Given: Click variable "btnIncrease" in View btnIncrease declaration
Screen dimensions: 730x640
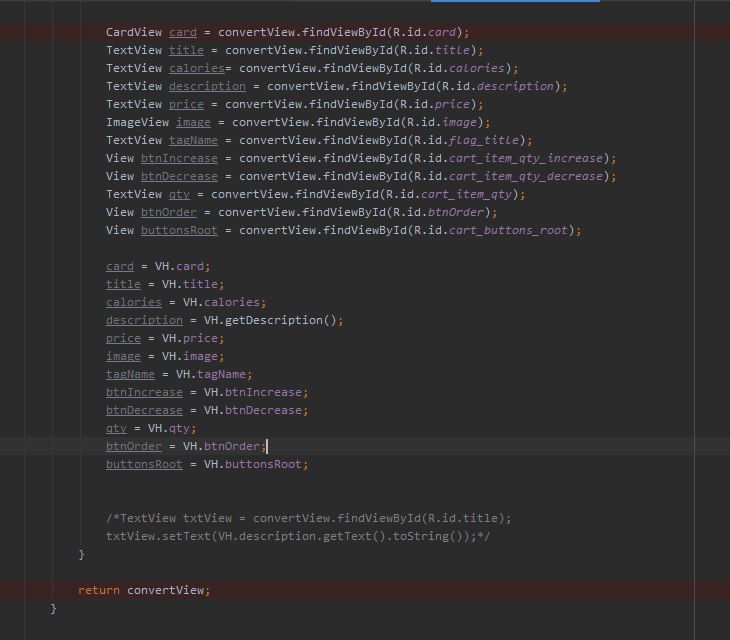Looking at the screenshot, I should pyautogui.click(x=179, y=159).
